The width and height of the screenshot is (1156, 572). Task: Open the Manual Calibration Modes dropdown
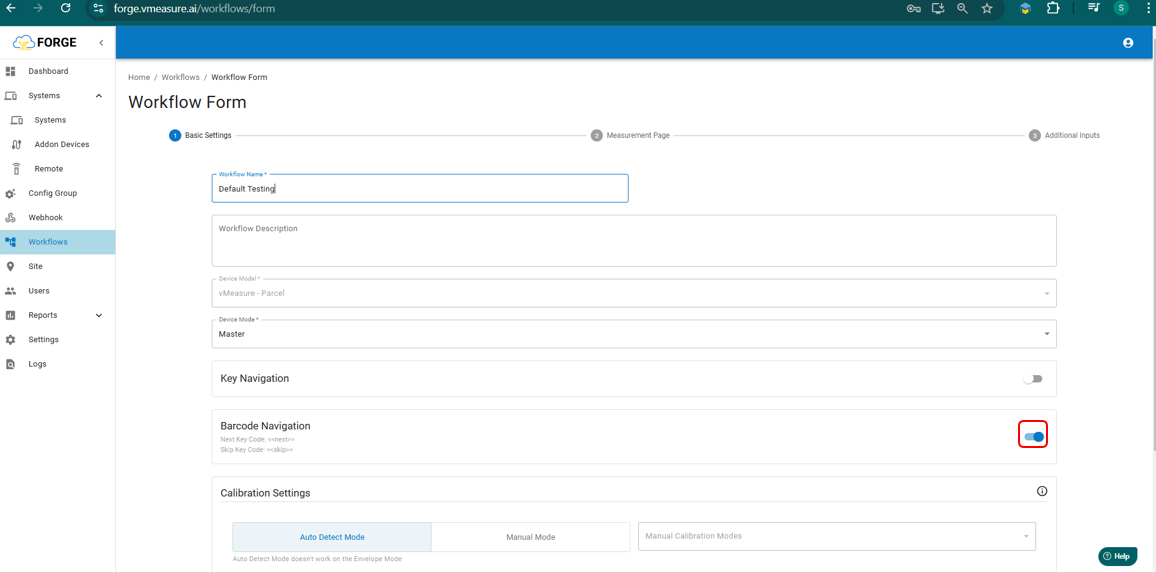click(837, 536)
